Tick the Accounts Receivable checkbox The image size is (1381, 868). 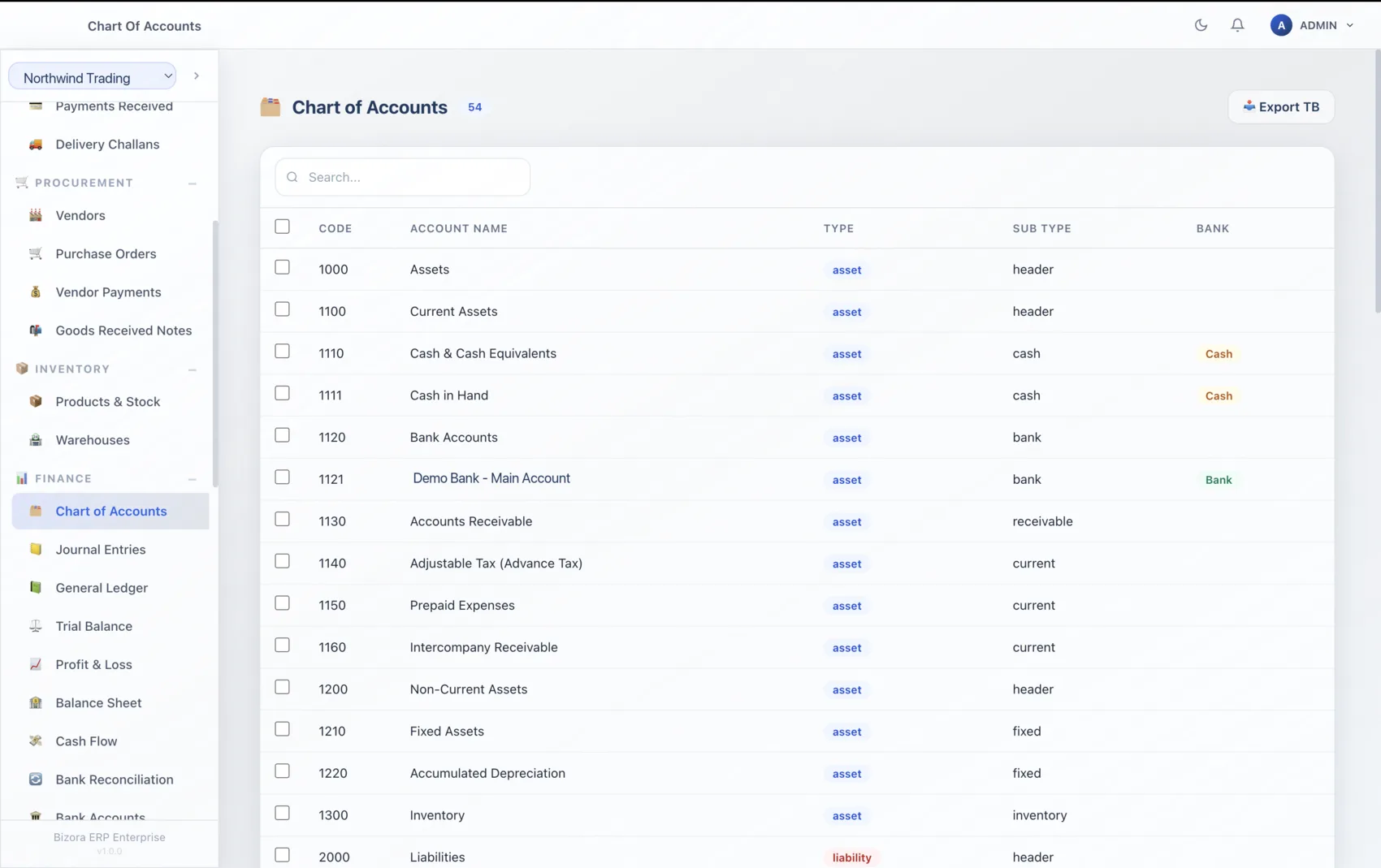tap(282, 519)
